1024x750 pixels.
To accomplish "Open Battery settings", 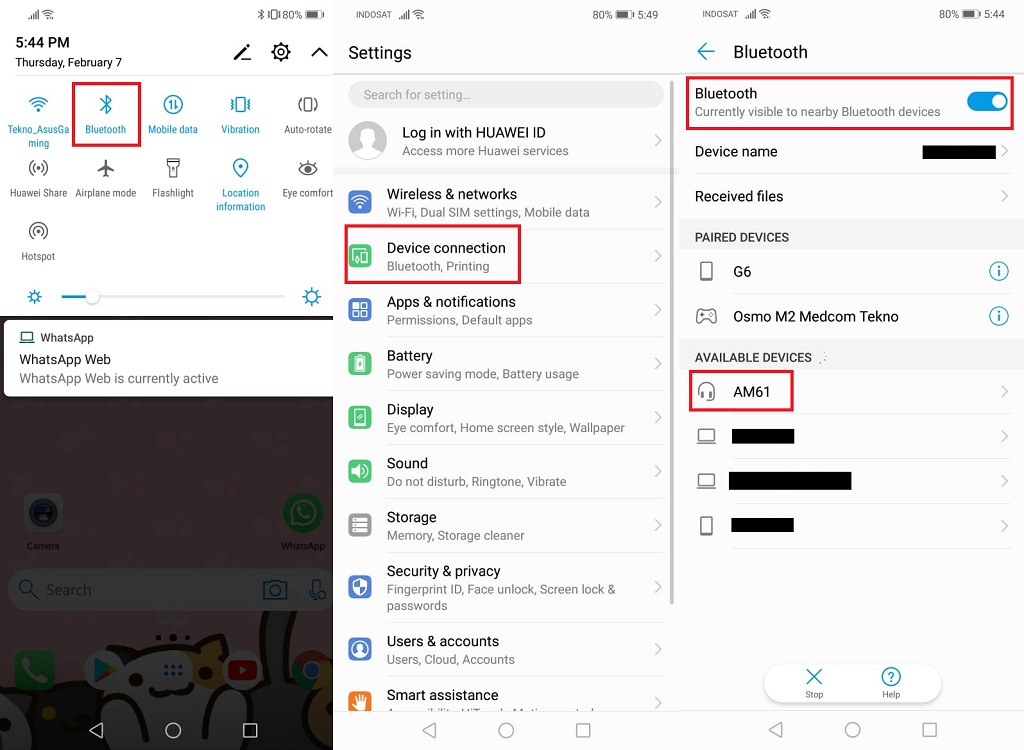I will coord(506,364).
